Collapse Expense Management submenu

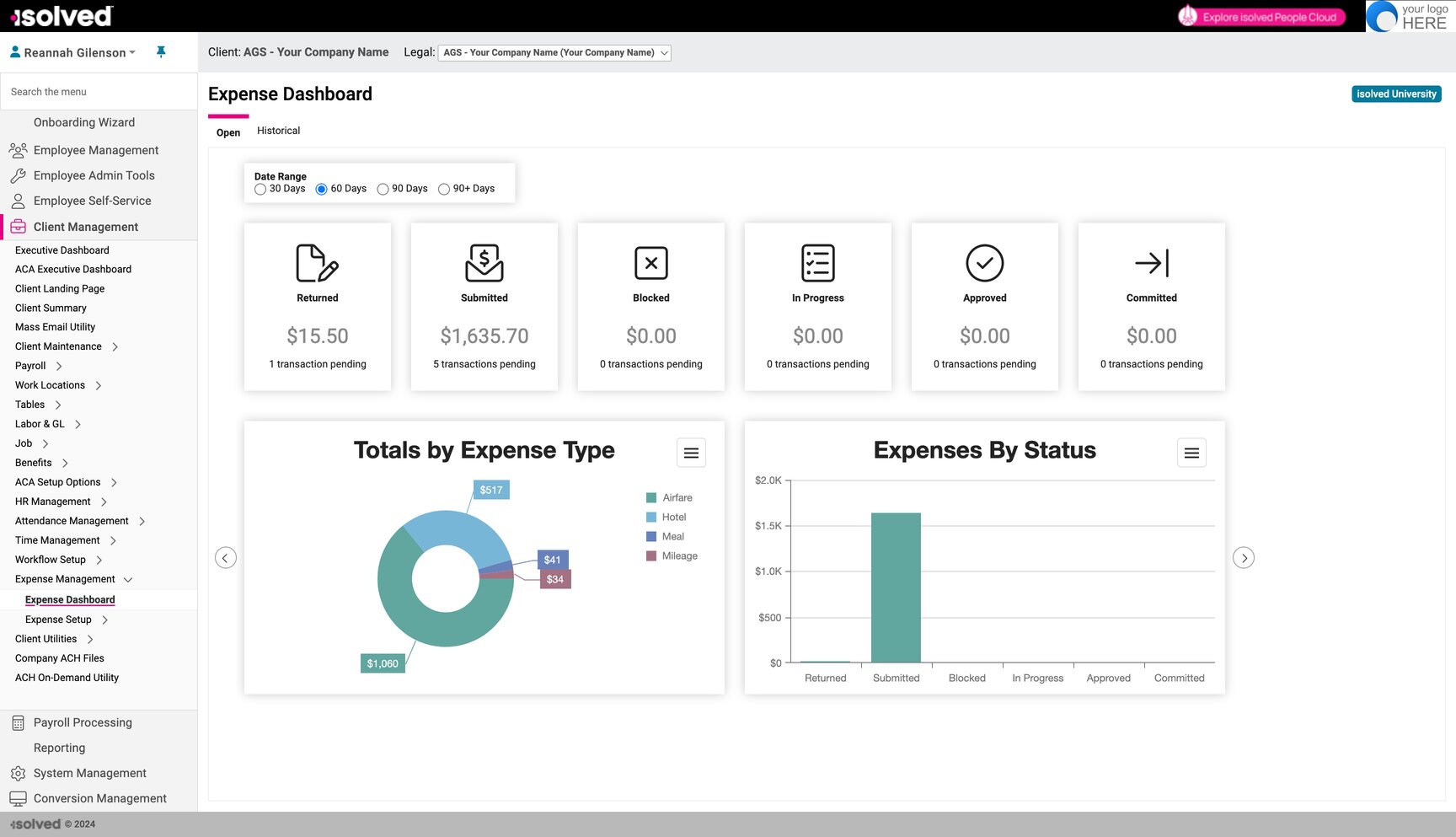[128, 580]
